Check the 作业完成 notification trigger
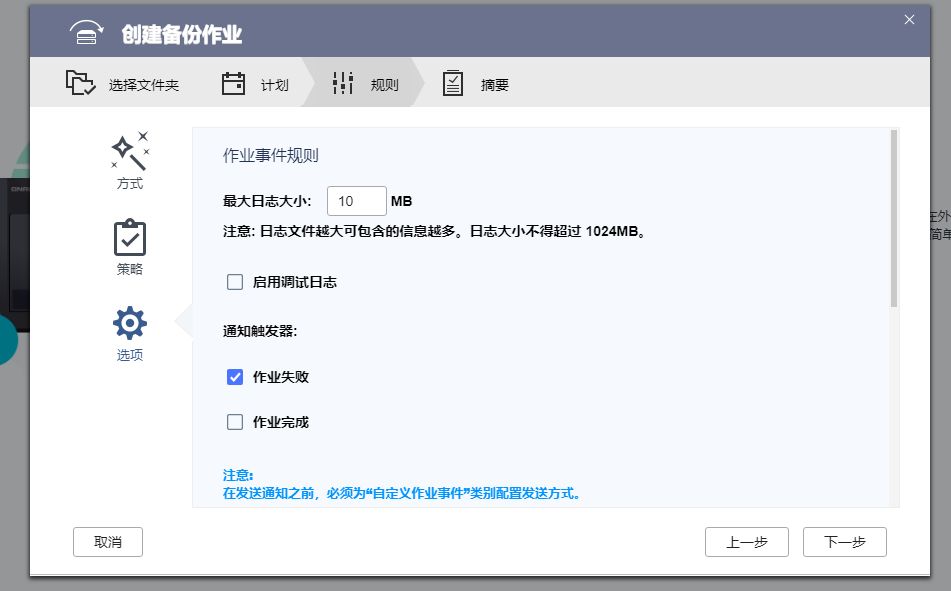The image size is (951, 591). click(235, 422)
